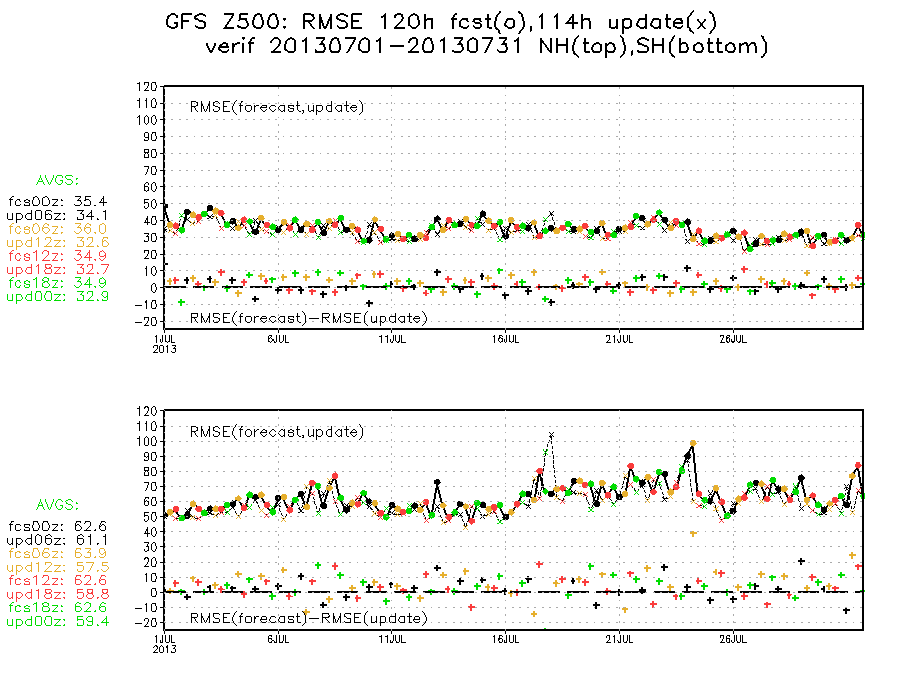Select 'upd18z: 32.7' in top legend
Image resolution: width=905 pixels, height=690 pixels.
point(58,269)
